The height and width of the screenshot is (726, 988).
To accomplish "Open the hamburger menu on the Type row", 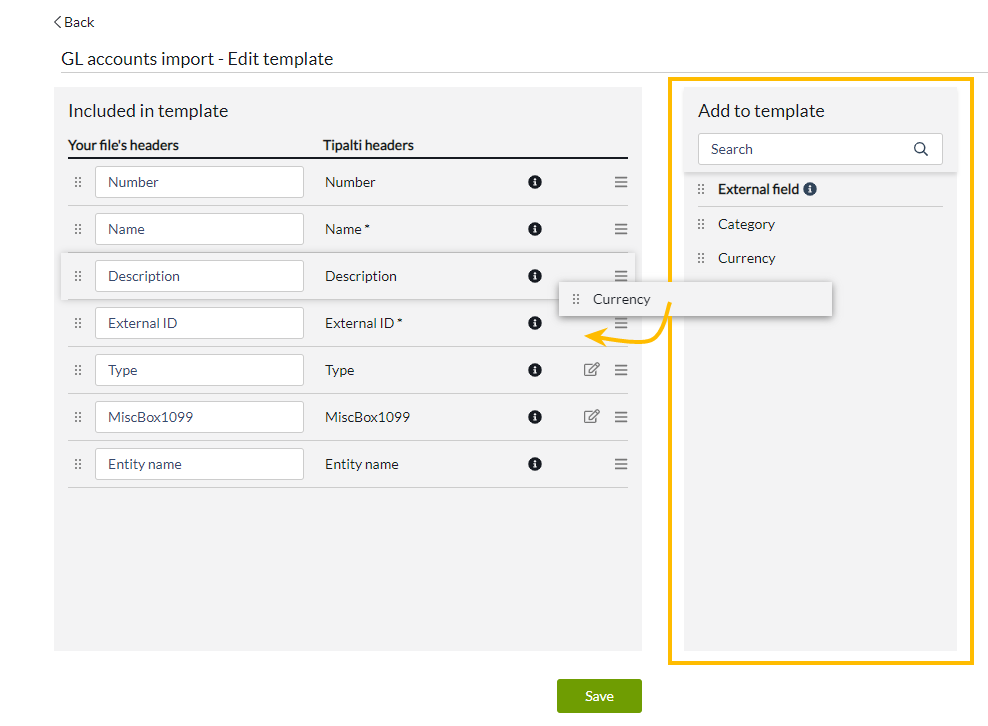I will point(621,370).
